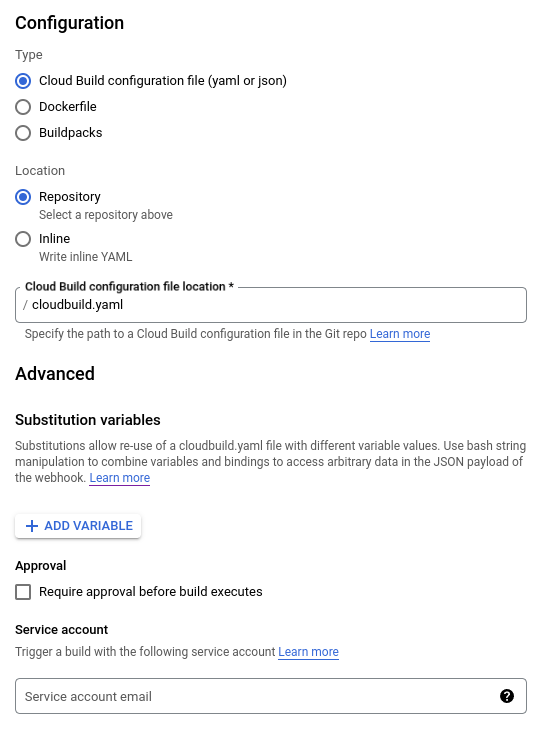
Task: Click the Dockerfile label text
Action: (x=67, y=107)
